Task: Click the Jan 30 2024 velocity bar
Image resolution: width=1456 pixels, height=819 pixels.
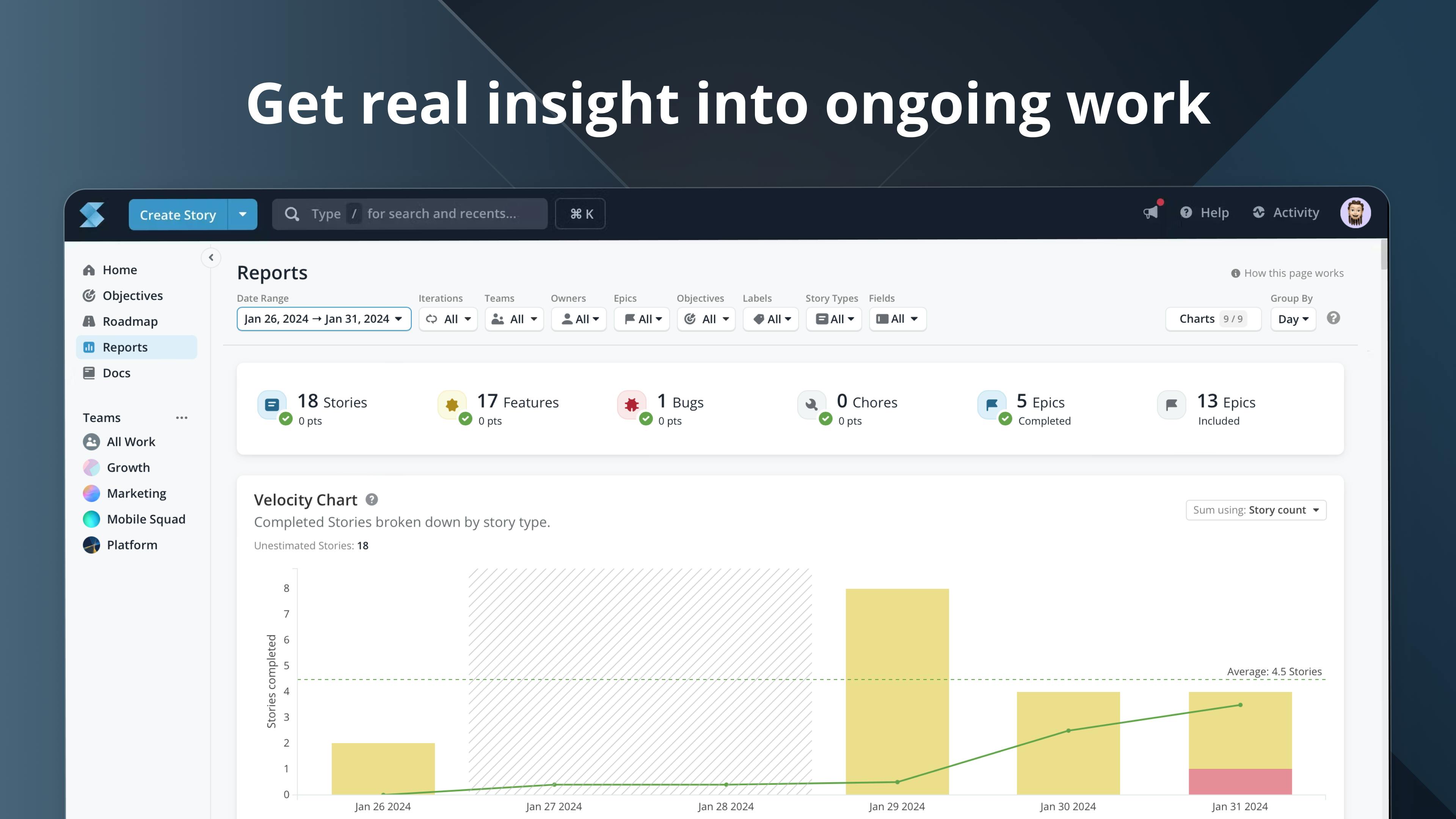Action: point(1068,743)
